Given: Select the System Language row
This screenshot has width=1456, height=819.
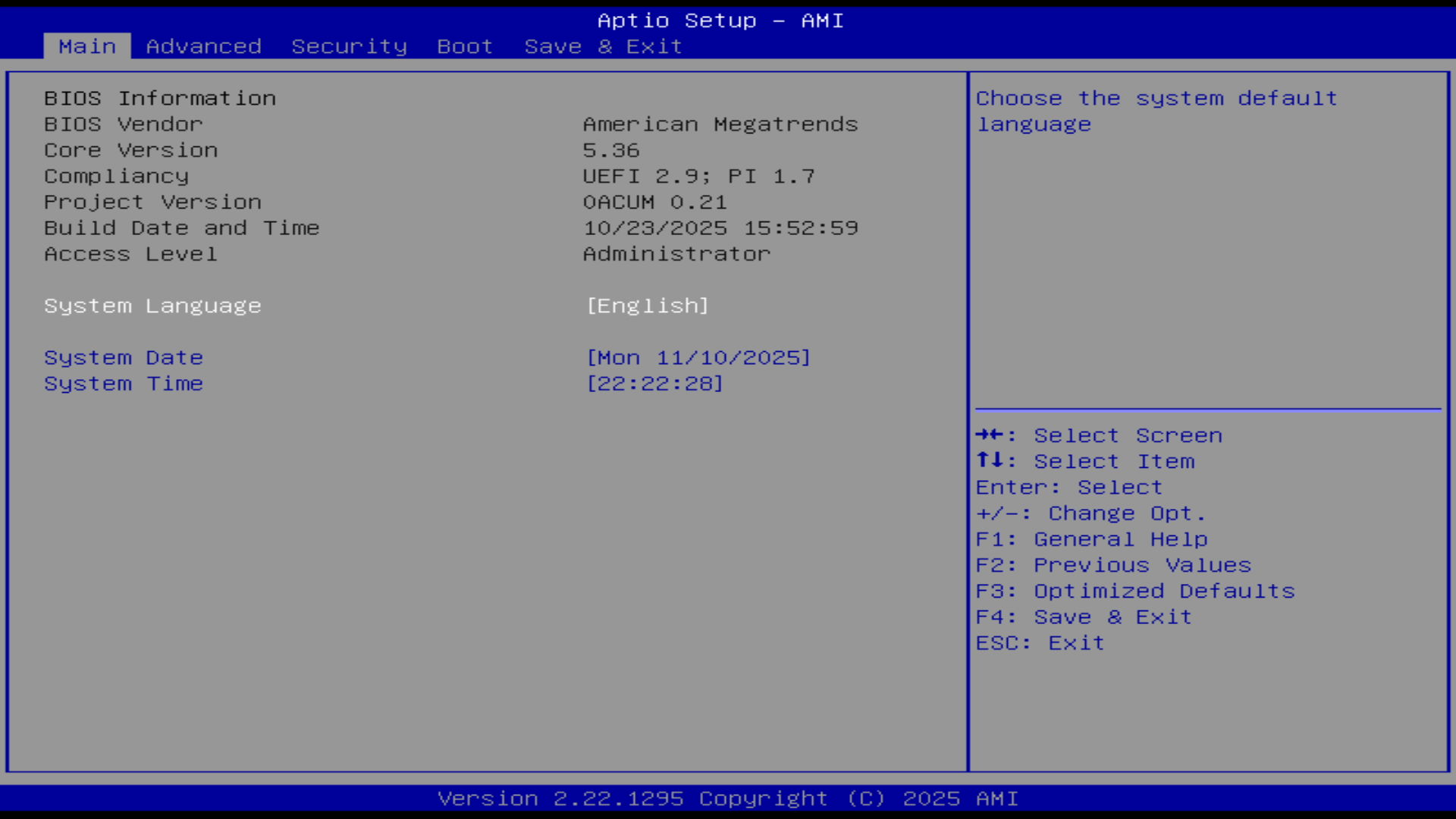Looking at the screenshot, I should pyautogui.click(x=152, y=306).
